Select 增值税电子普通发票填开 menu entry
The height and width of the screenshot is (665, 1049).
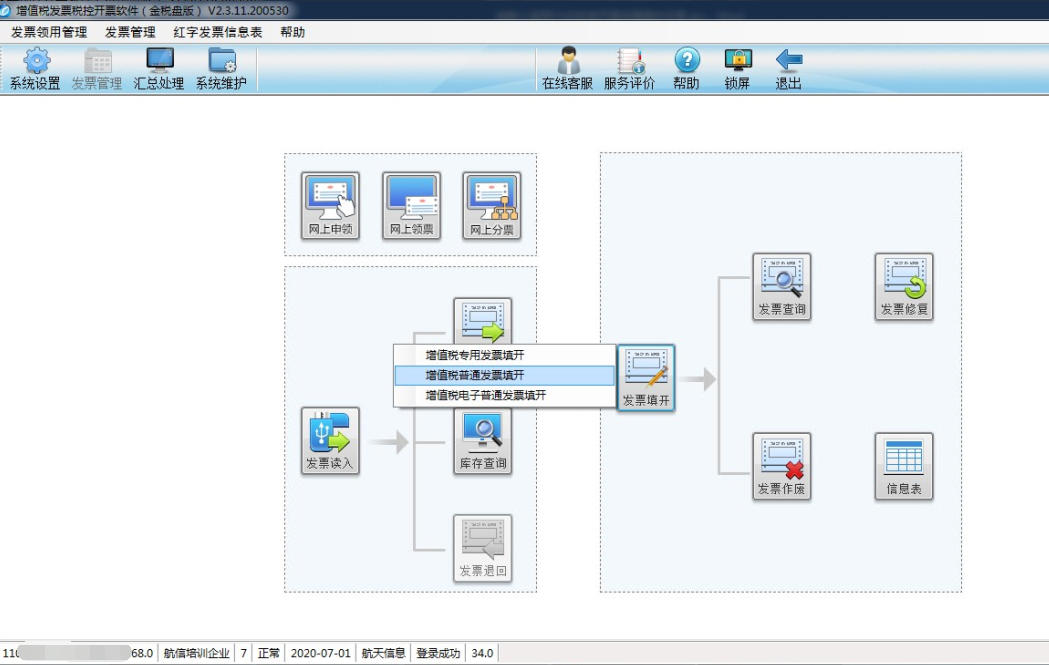tap(504, 395)
